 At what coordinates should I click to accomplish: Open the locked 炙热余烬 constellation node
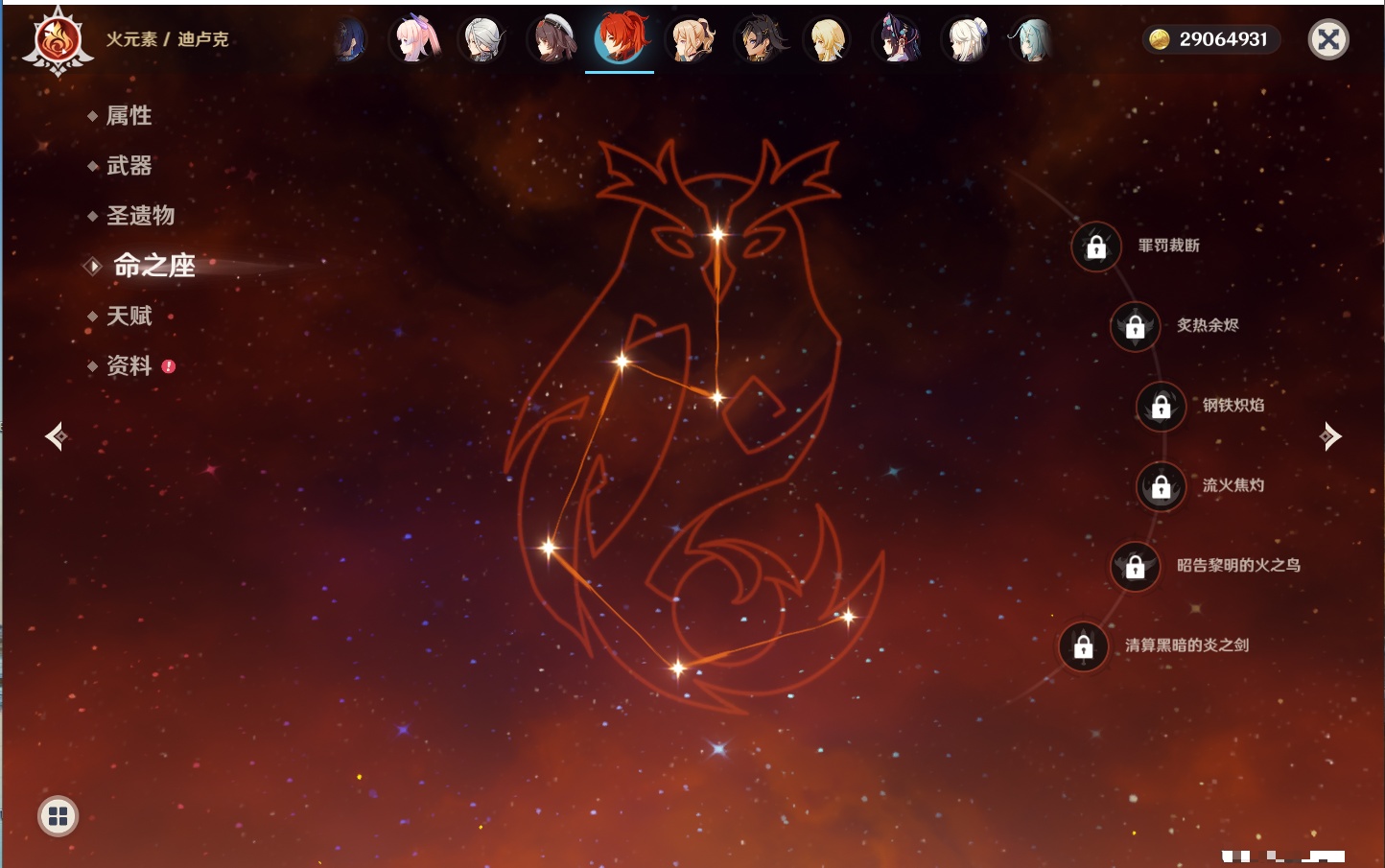pos(1135,327)
